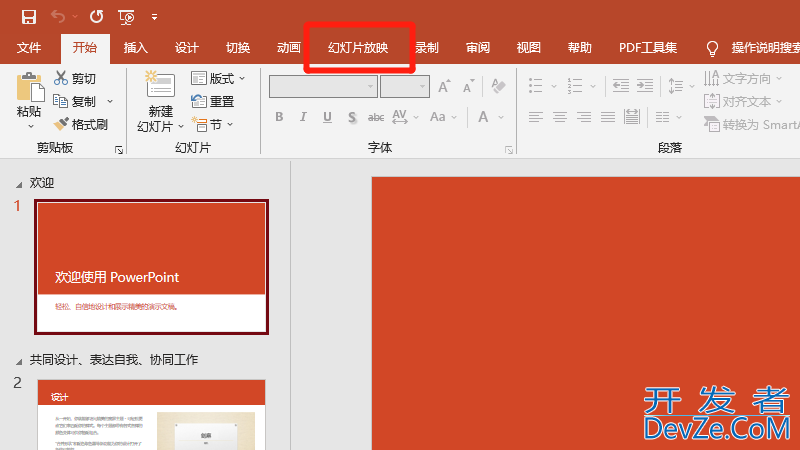
Task: Open the 帮助 (Help) tab
Action: click(x=580, y=48)
